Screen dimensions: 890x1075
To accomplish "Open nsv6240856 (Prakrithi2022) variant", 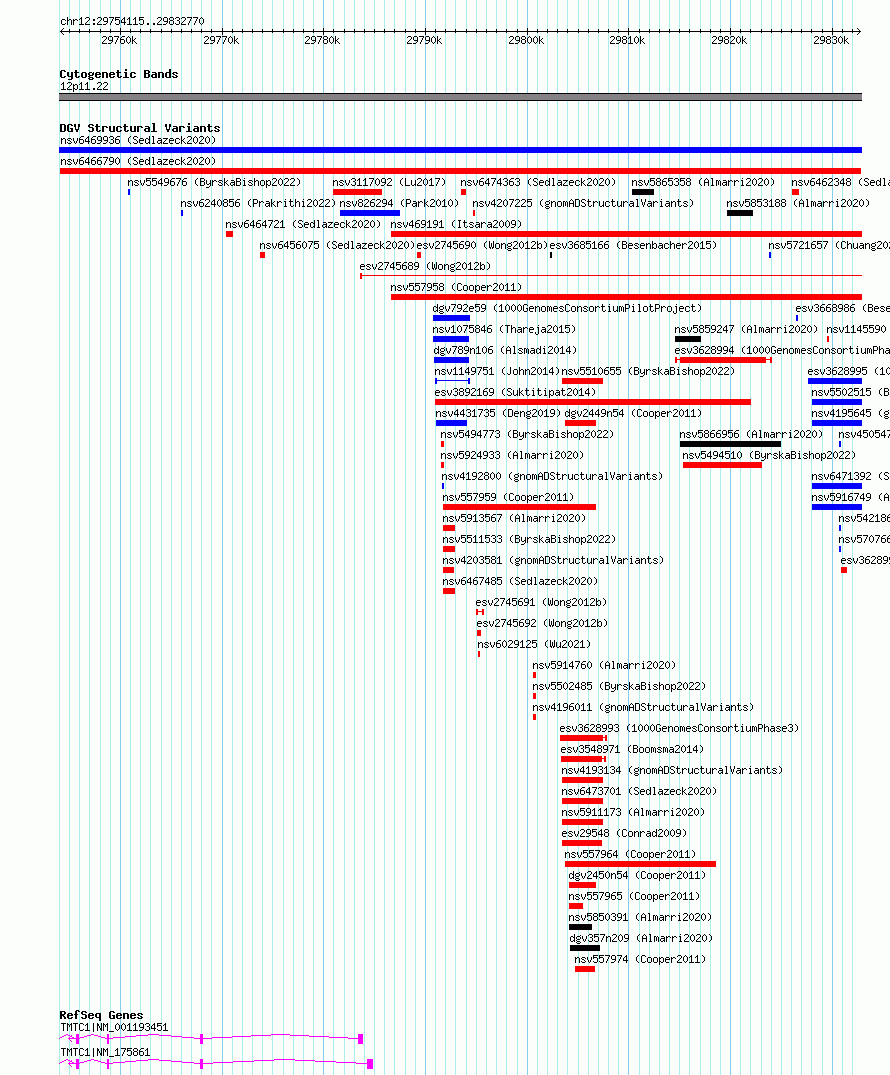I will [258, 204].
